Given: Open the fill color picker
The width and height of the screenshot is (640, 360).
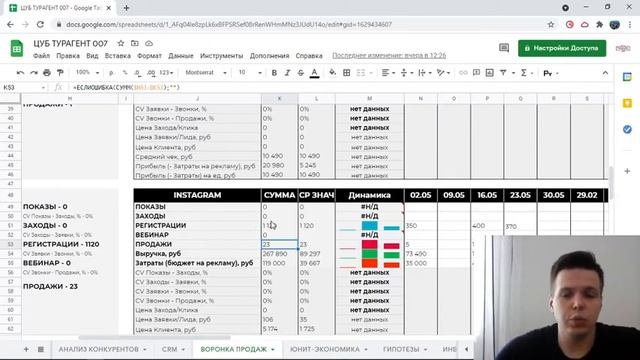Looking at the screenshot, I should (333, 73).
